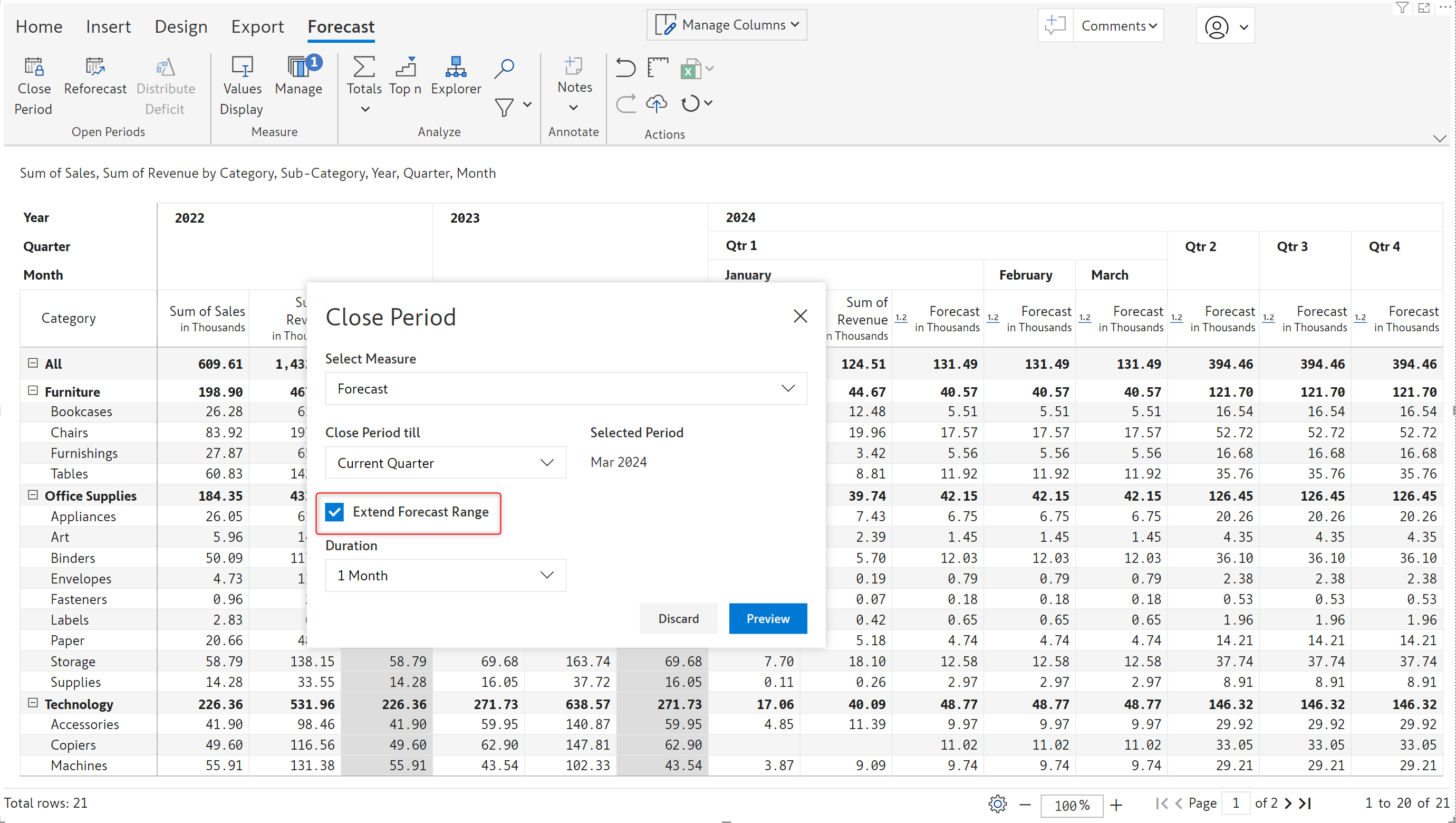The width and height of the screenshot is (1456, 823).
Task: Expand the Duration dropdown
Action: (x=446, y=575)
